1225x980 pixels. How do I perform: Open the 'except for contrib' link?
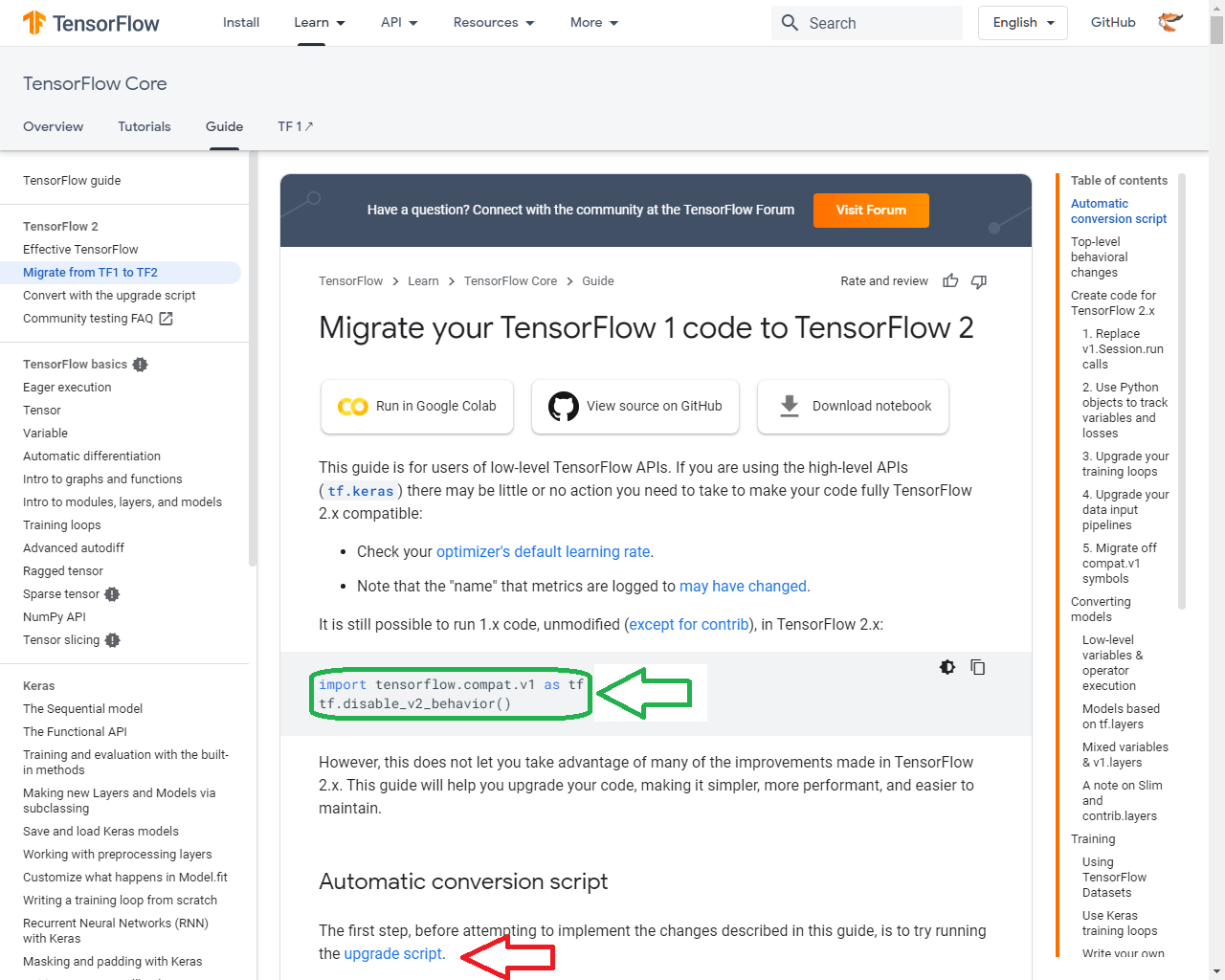click(x=689, y=625)
